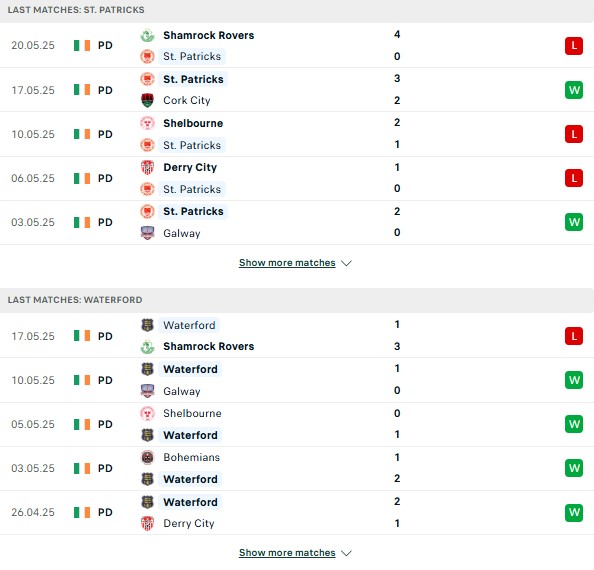Click the Cork City club crest
Screen dimensions: 594x570
tap(147, 101)
